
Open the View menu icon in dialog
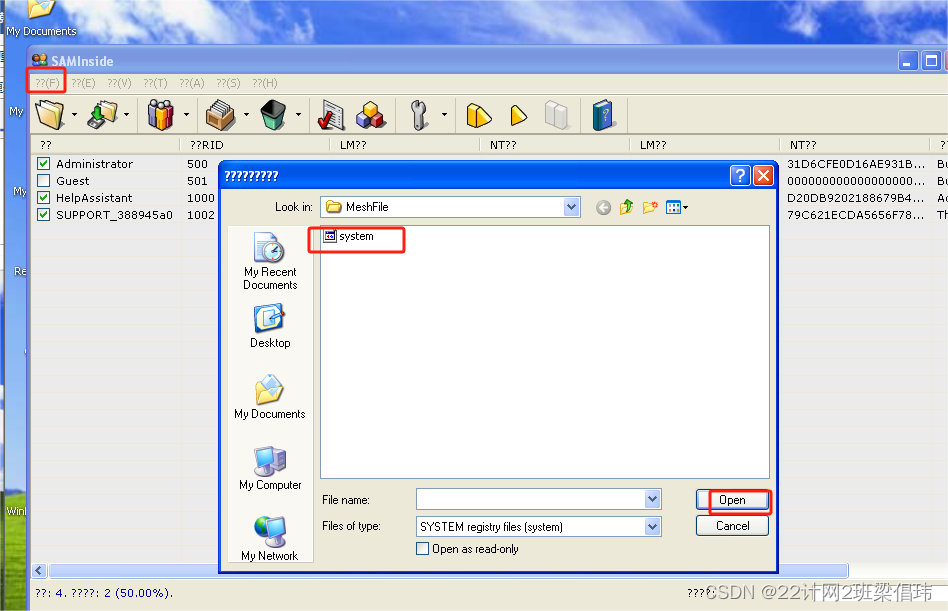(x=677, y=207)
